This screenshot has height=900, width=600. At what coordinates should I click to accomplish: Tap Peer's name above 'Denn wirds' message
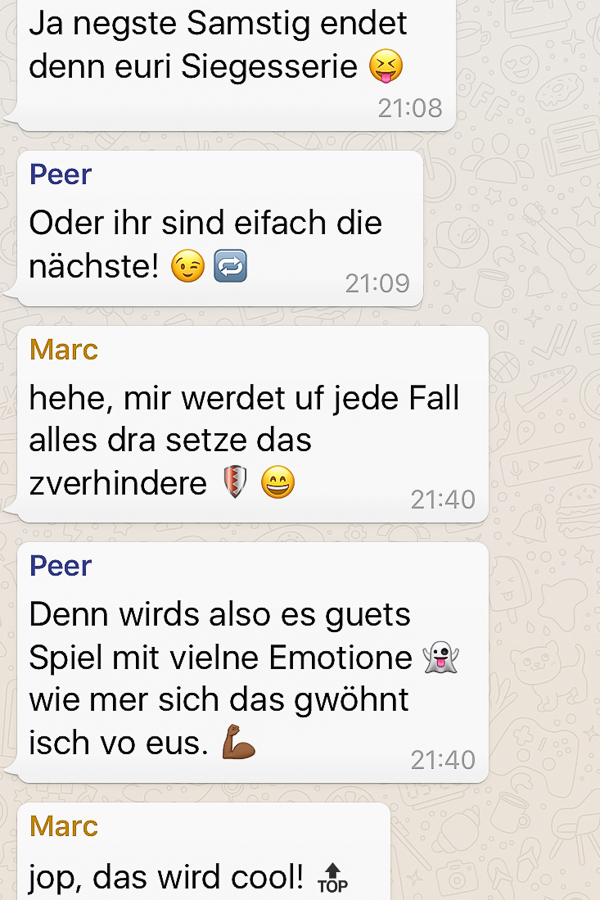coord(60,566)
